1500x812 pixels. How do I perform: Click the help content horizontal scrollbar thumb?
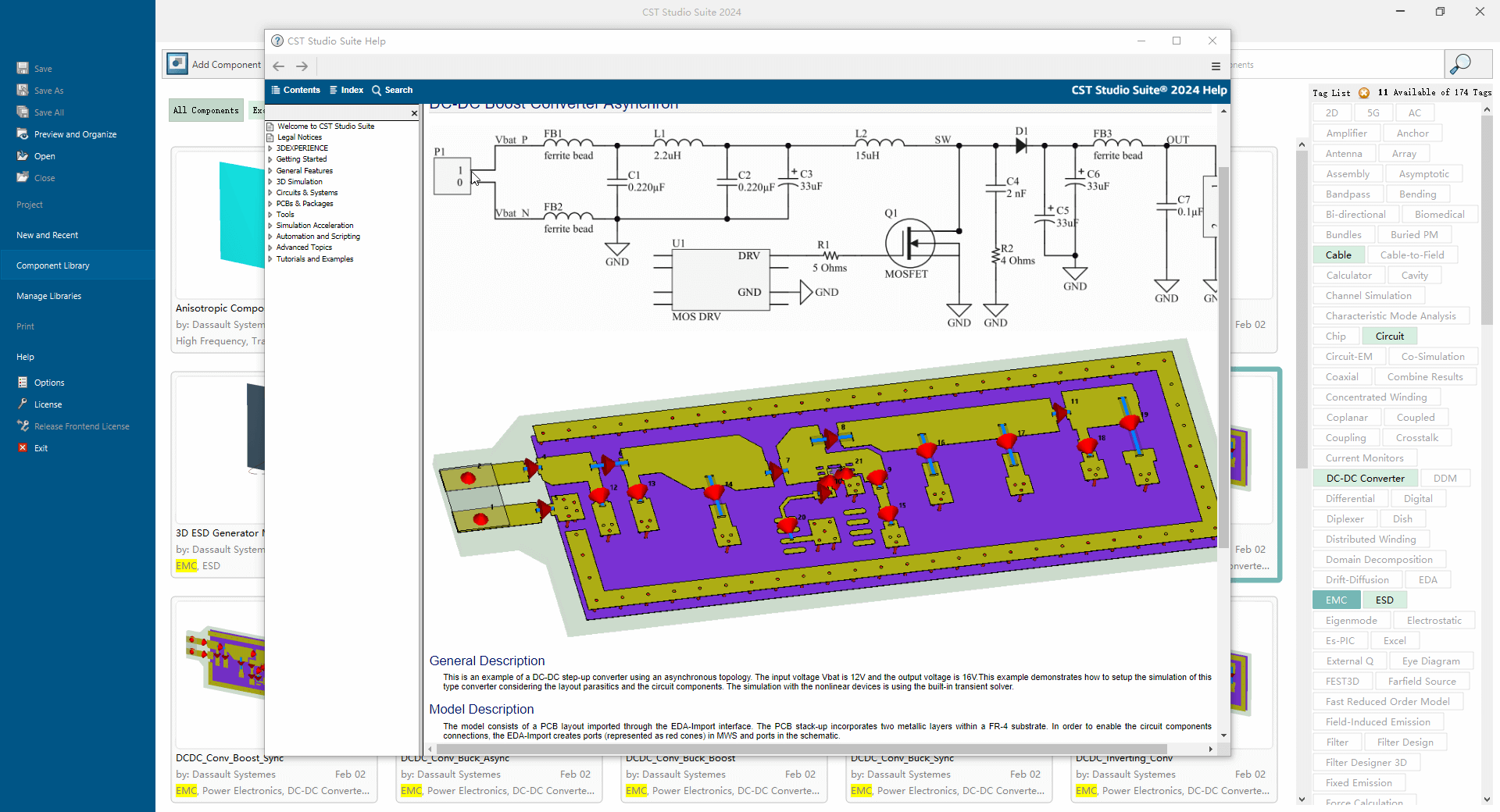[x=802, y=749]
